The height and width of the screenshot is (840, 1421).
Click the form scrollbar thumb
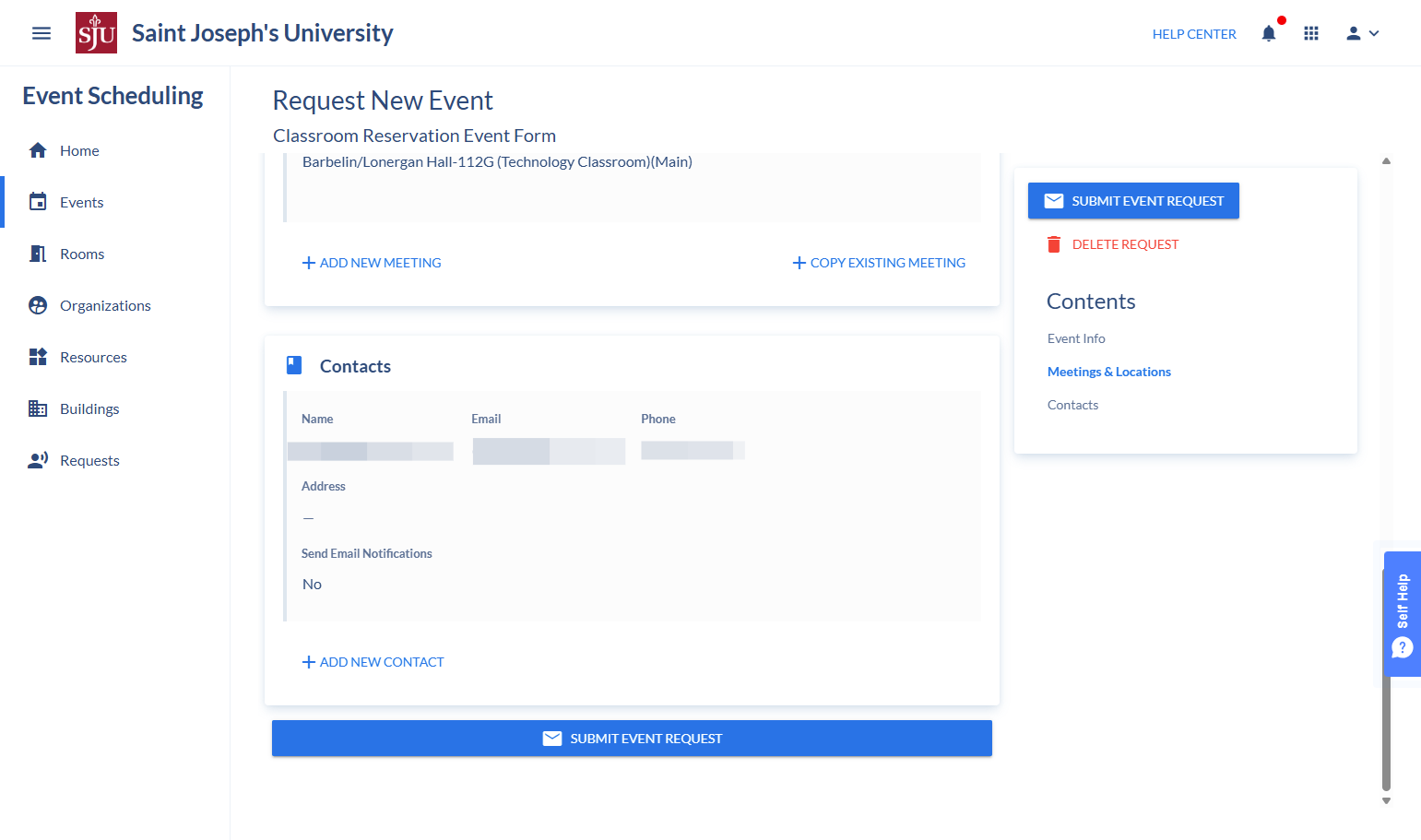(x=1386, y=680)
